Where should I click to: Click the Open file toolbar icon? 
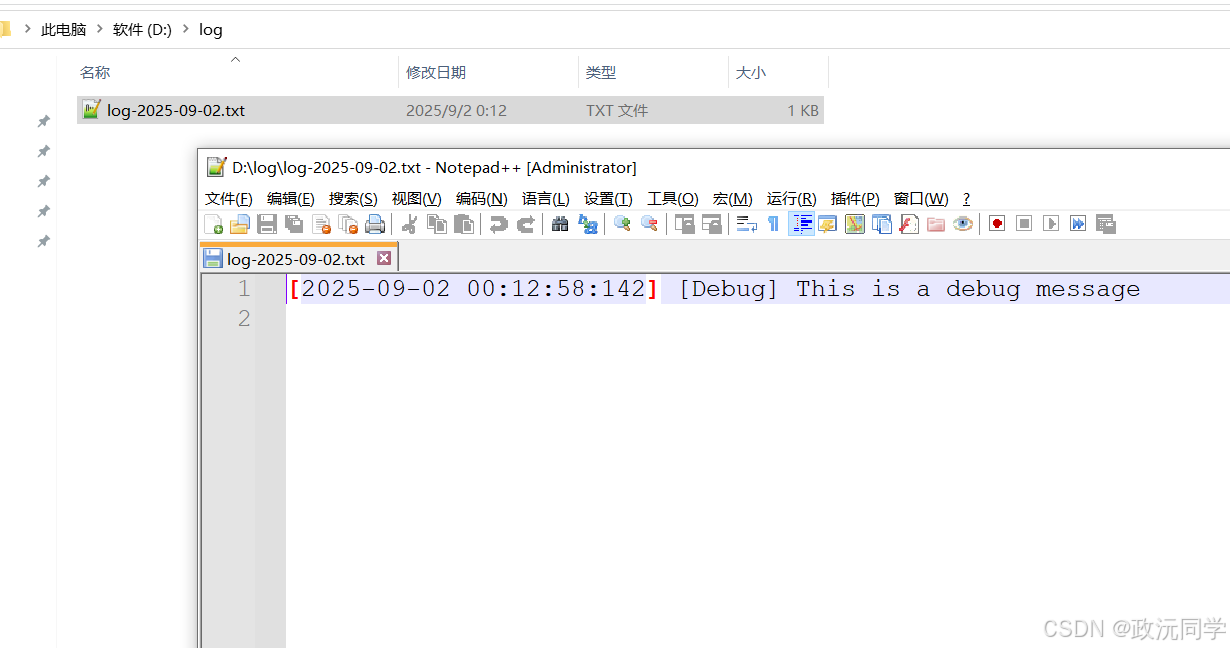click(x=240, y=224)
